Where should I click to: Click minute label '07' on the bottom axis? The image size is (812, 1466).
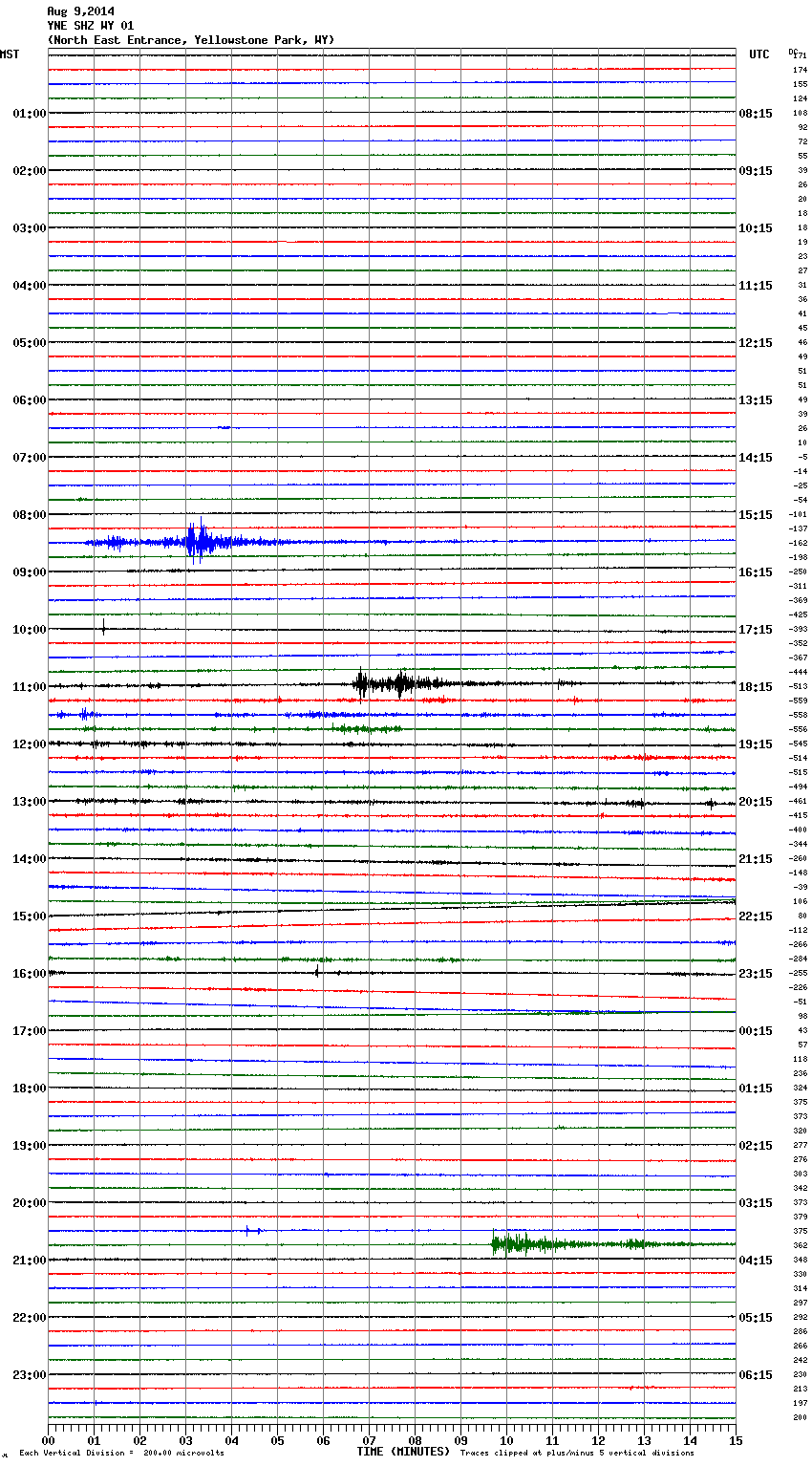click(369, 1440)
